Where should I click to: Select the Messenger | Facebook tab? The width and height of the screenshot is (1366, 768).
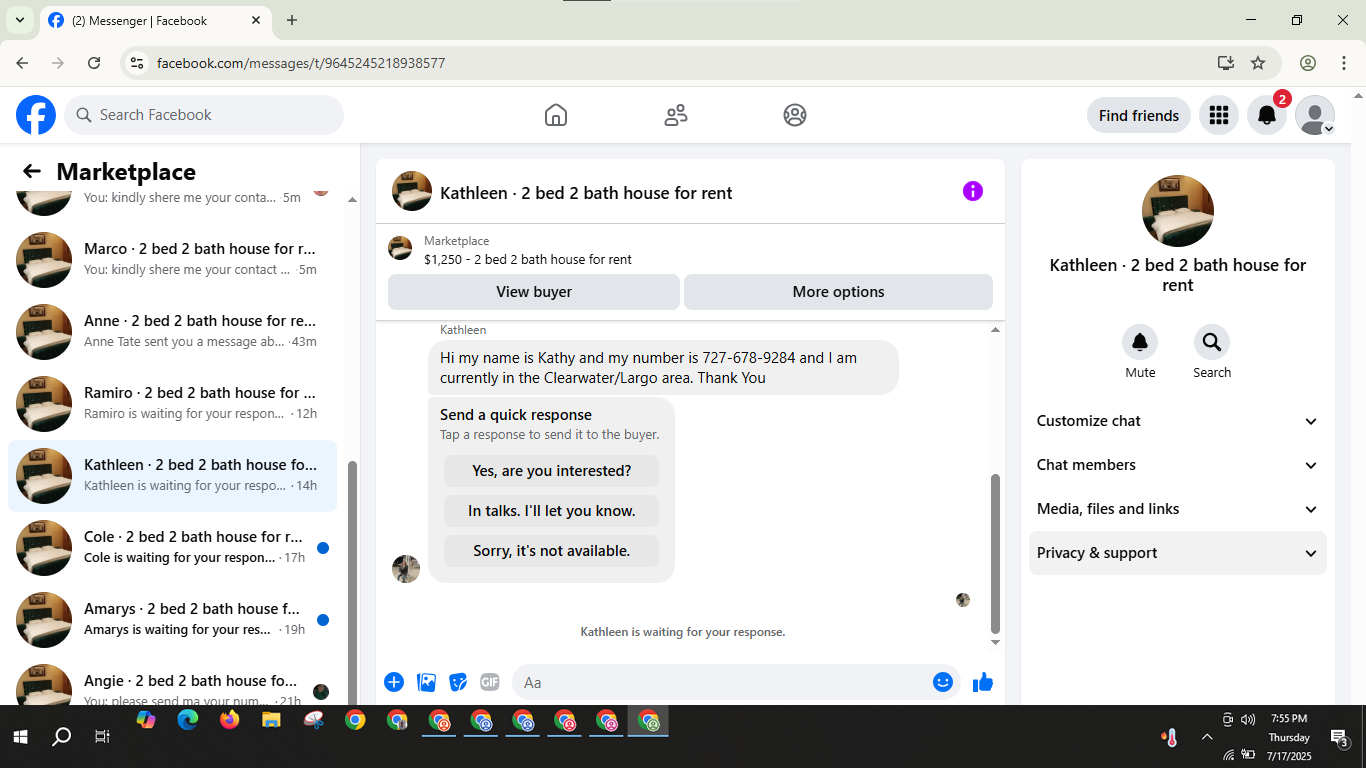[155, 20]
